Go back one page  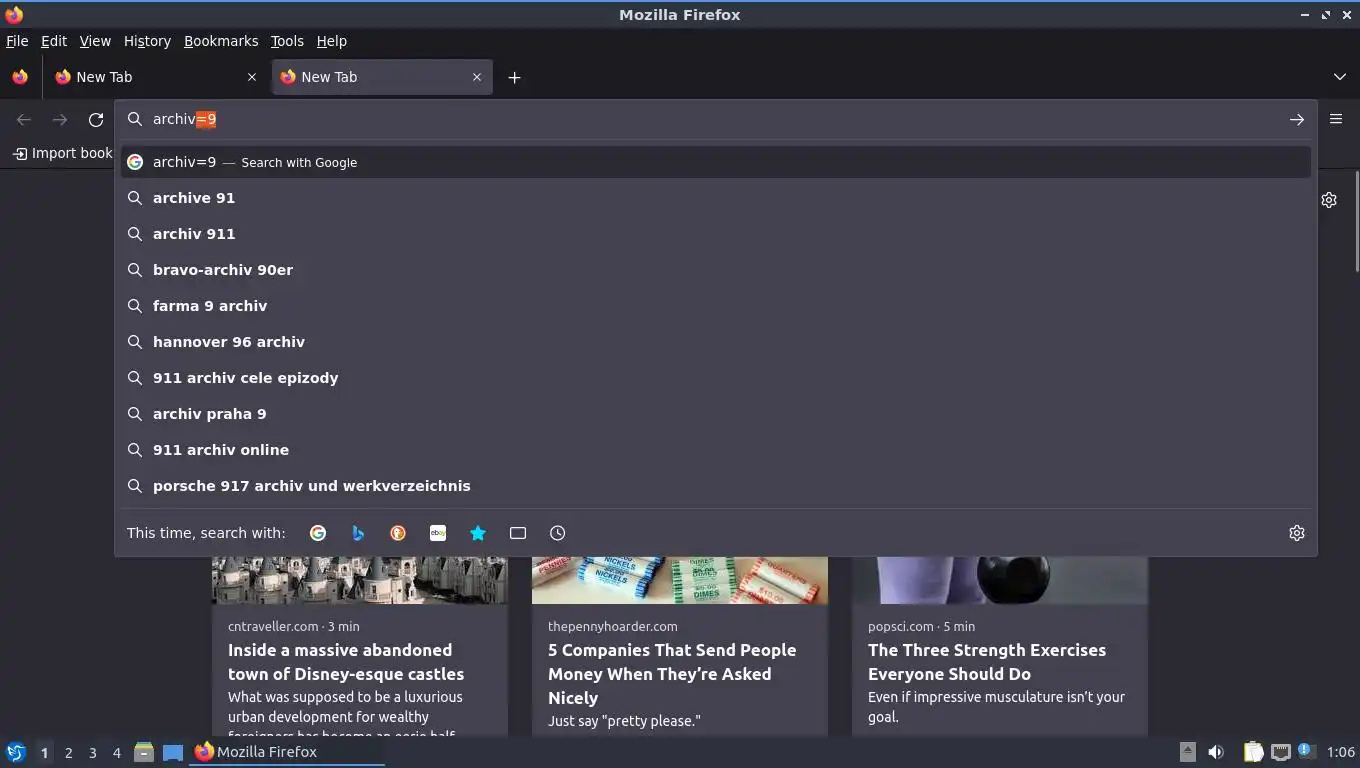tap(24, 119)
